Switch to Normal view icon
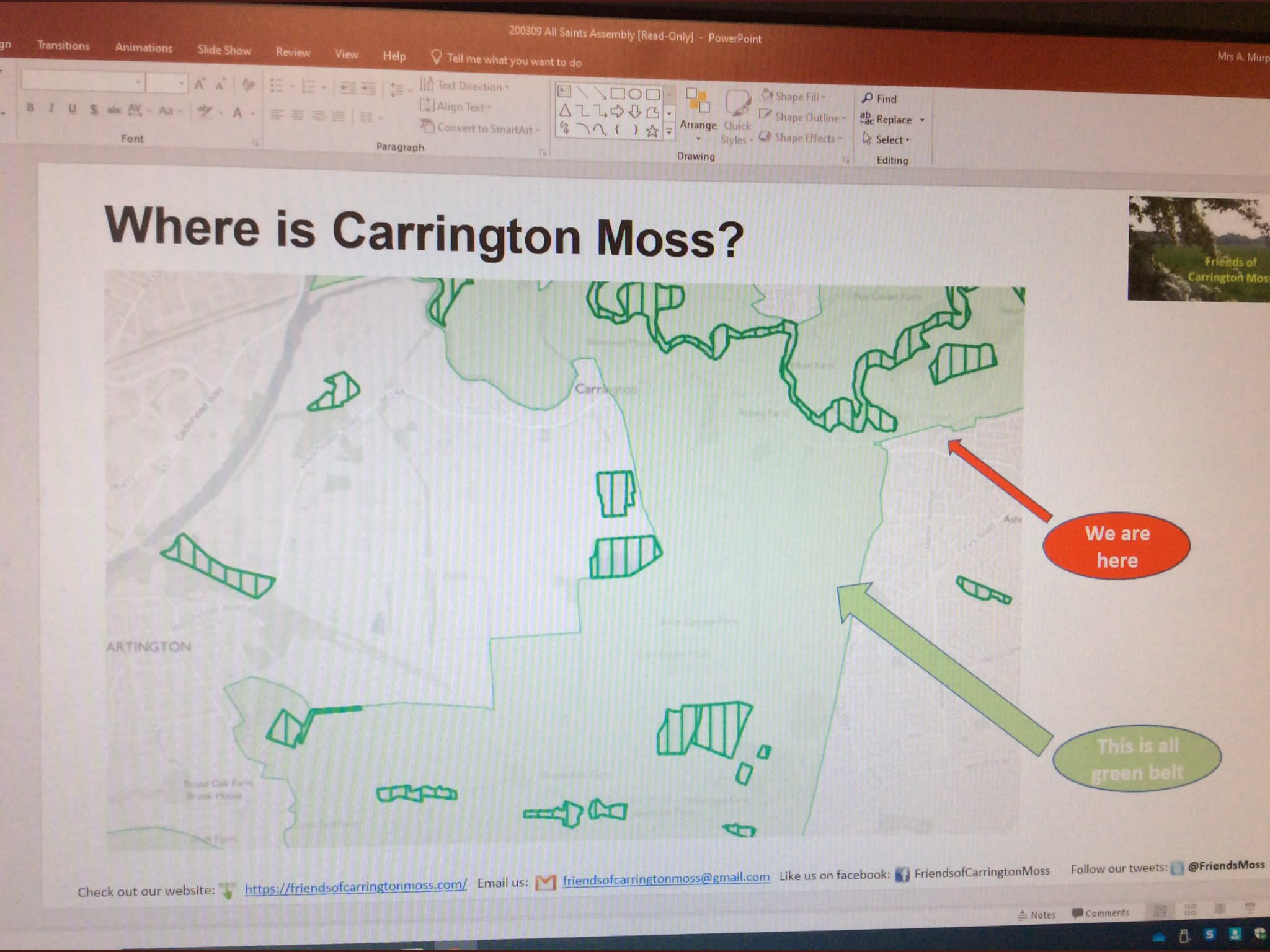 tap(1160, 911)
